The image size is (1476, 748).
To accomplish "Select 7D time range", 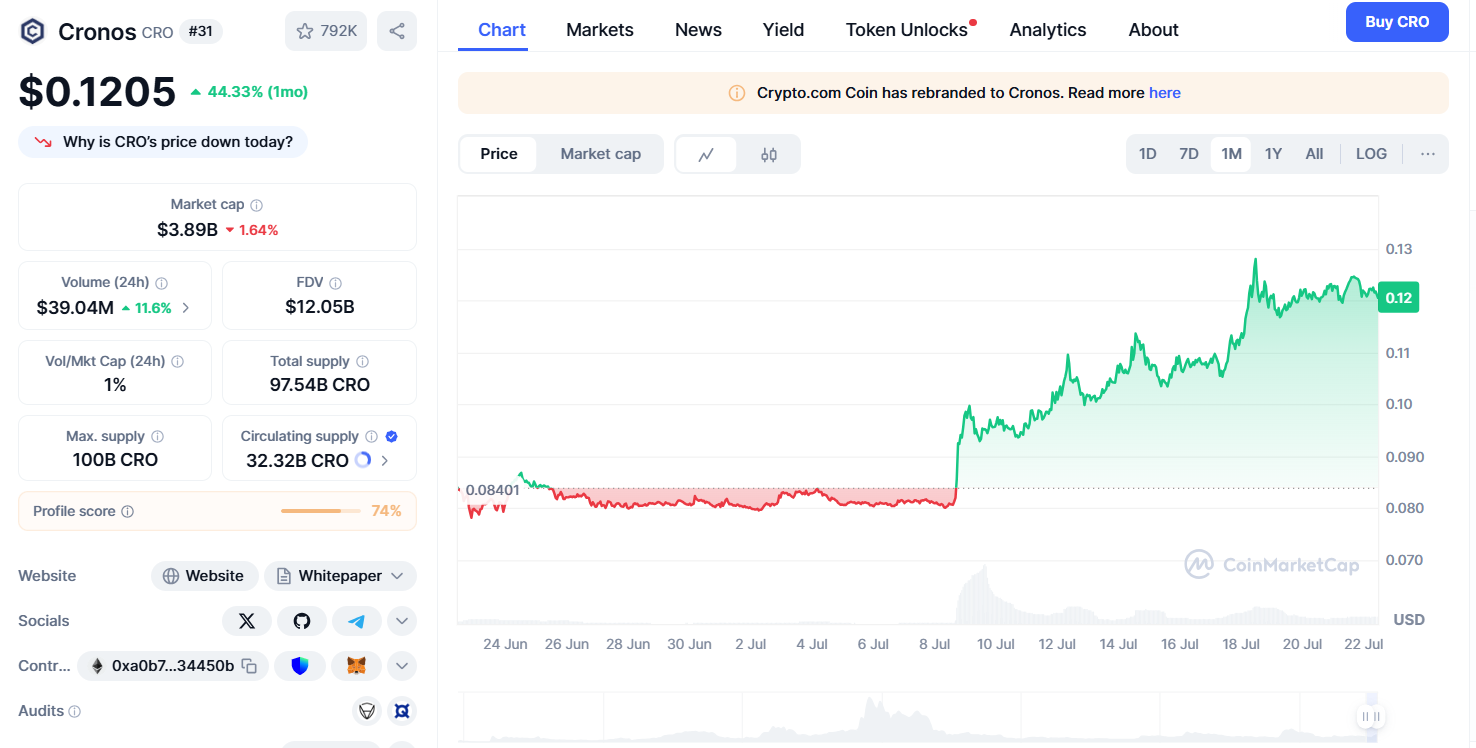I will click(x=1189, y=154).
